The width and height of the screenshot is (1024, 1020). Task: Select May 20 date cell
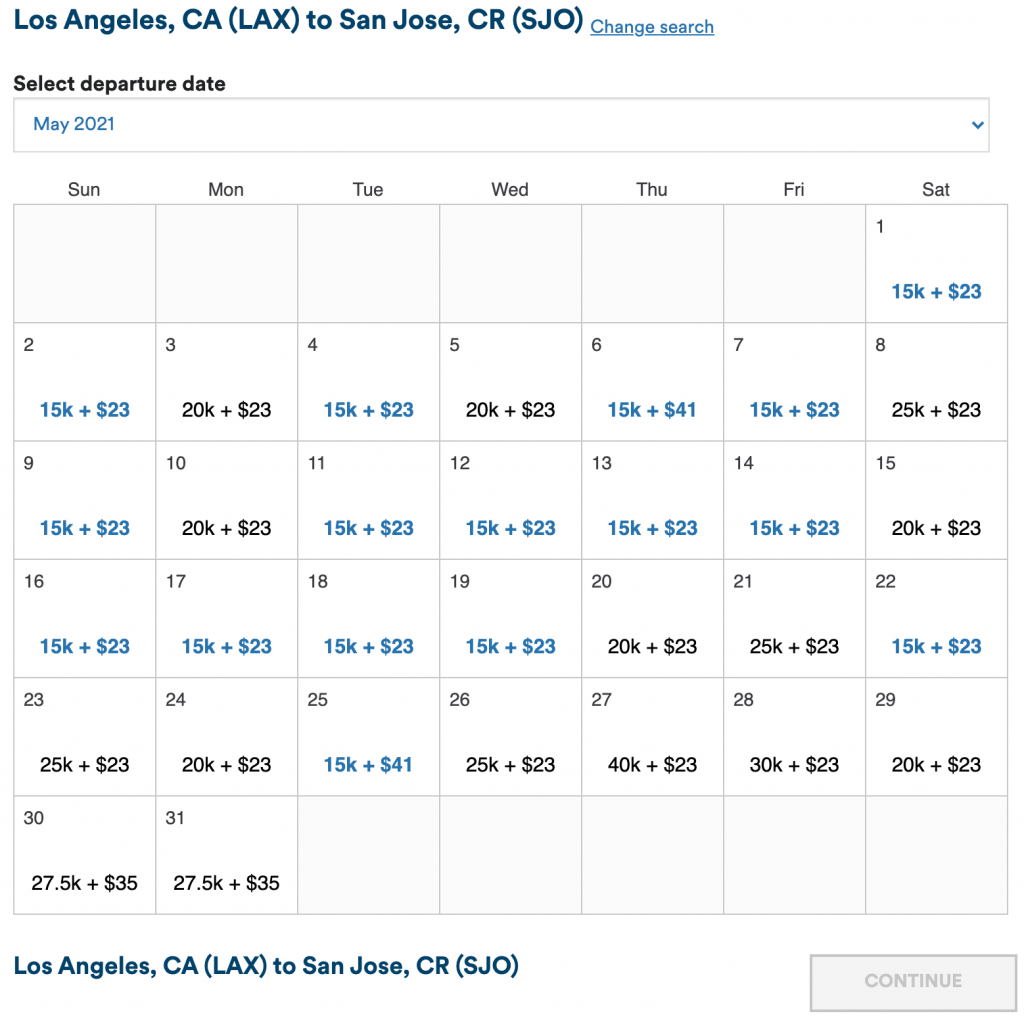(x=652, y=618)
